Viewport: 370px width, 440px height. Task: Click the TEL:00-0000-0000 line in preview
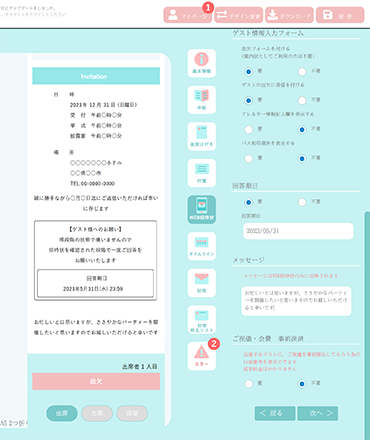pos(92,184)
